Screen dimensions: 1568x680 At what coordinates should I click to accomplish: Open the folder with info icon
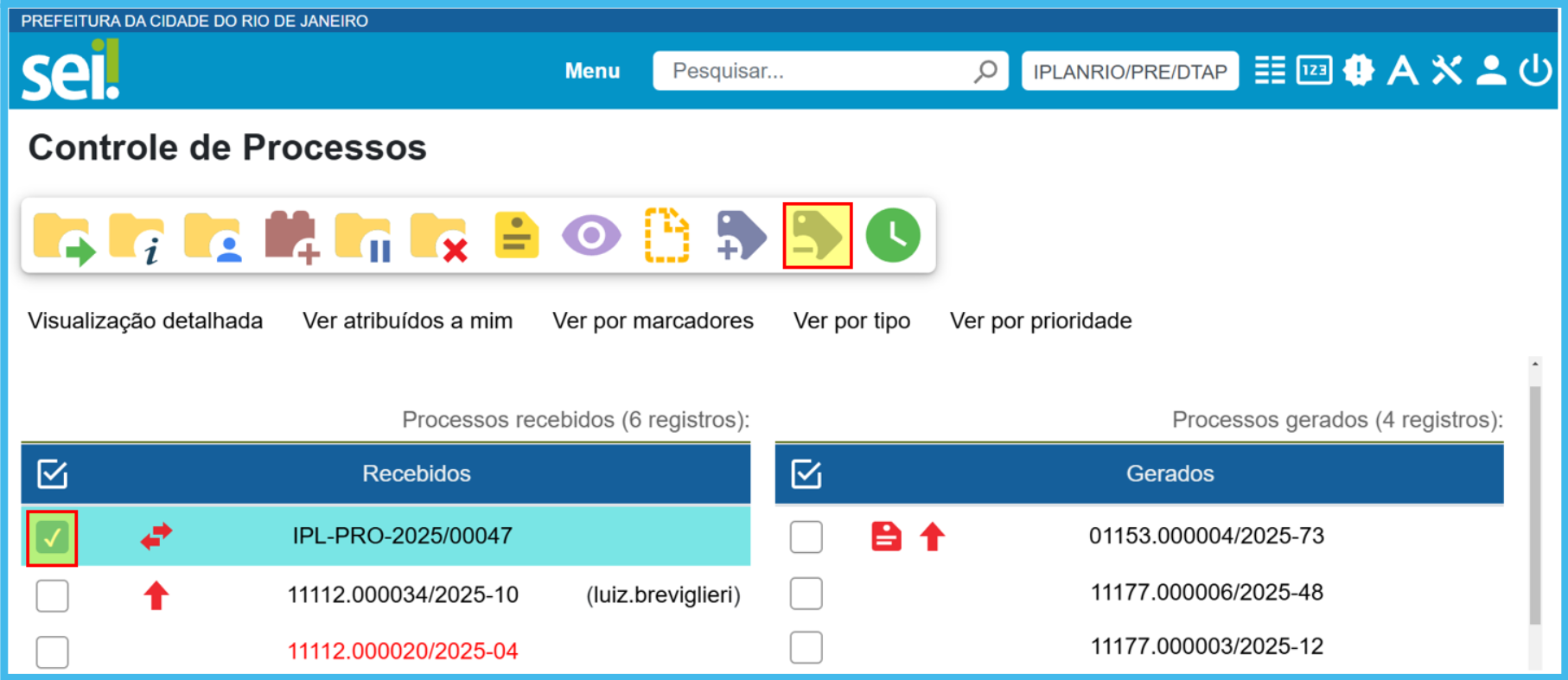pyautogui.click(x=137, y=237)
